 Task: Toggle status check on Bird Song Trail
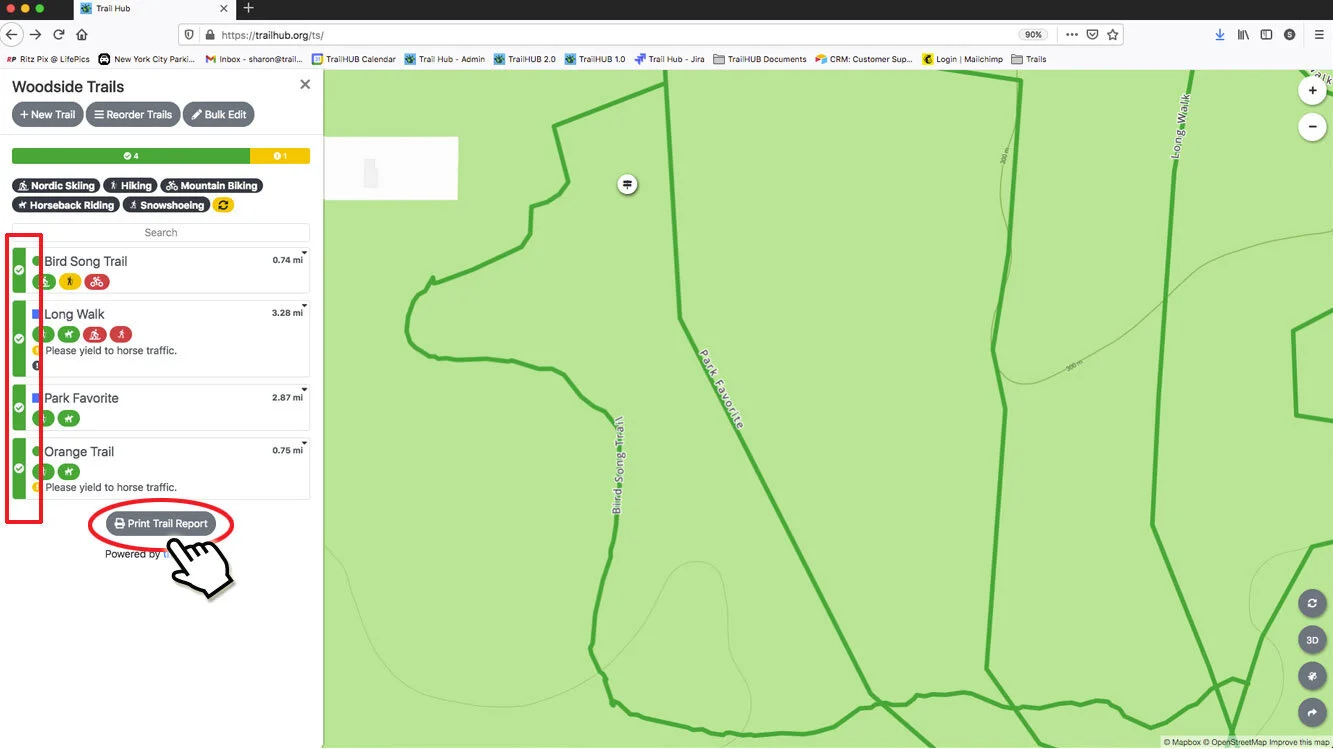click(x=19, y=270)
